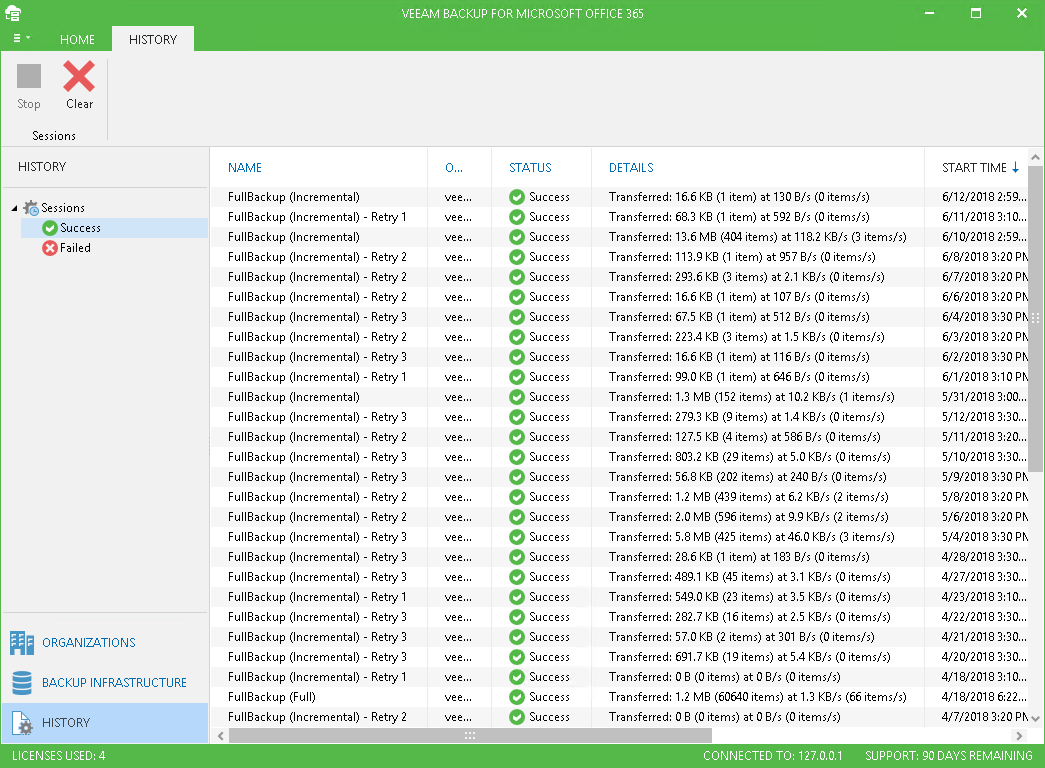
Task: Select the HISTORY ribbon tab
Action: point(153,39)
